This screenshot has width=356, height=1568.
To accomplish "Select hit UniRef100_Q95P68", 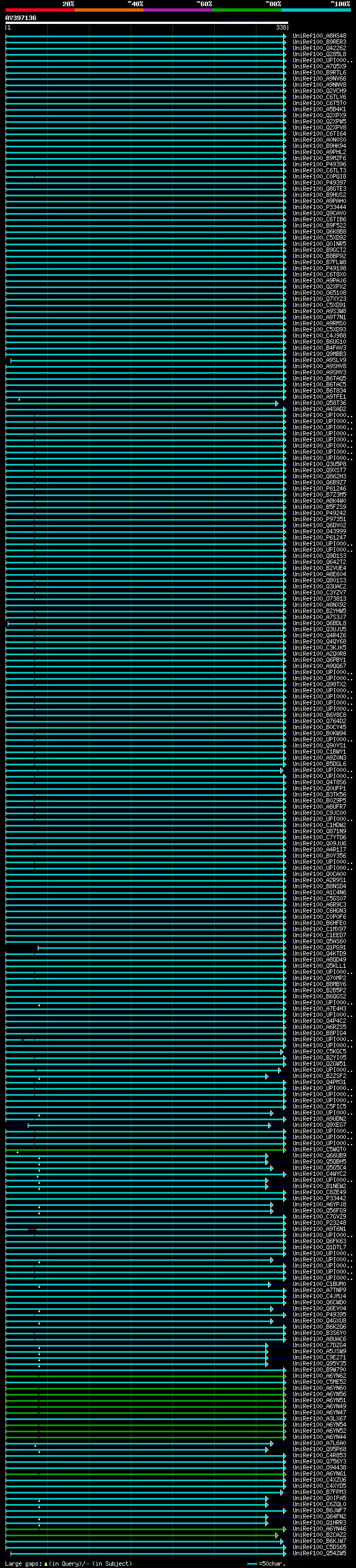I will click(x=319, y=1450).
